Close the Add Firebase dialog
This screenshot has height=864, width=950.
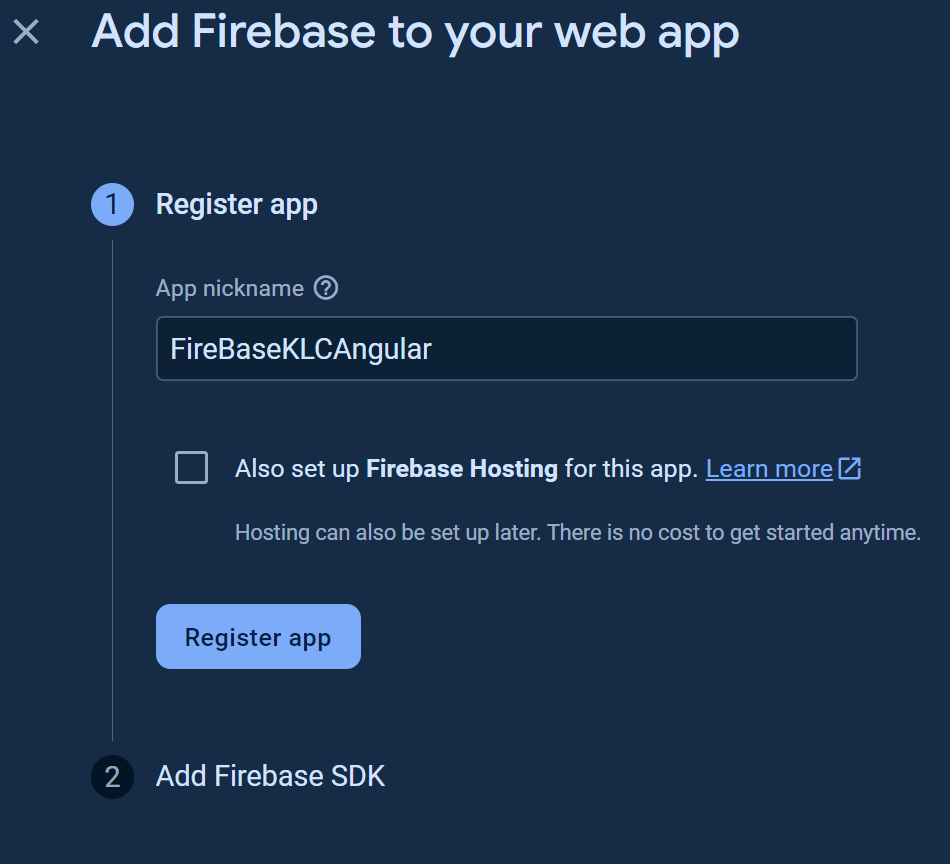pos(26,32)
